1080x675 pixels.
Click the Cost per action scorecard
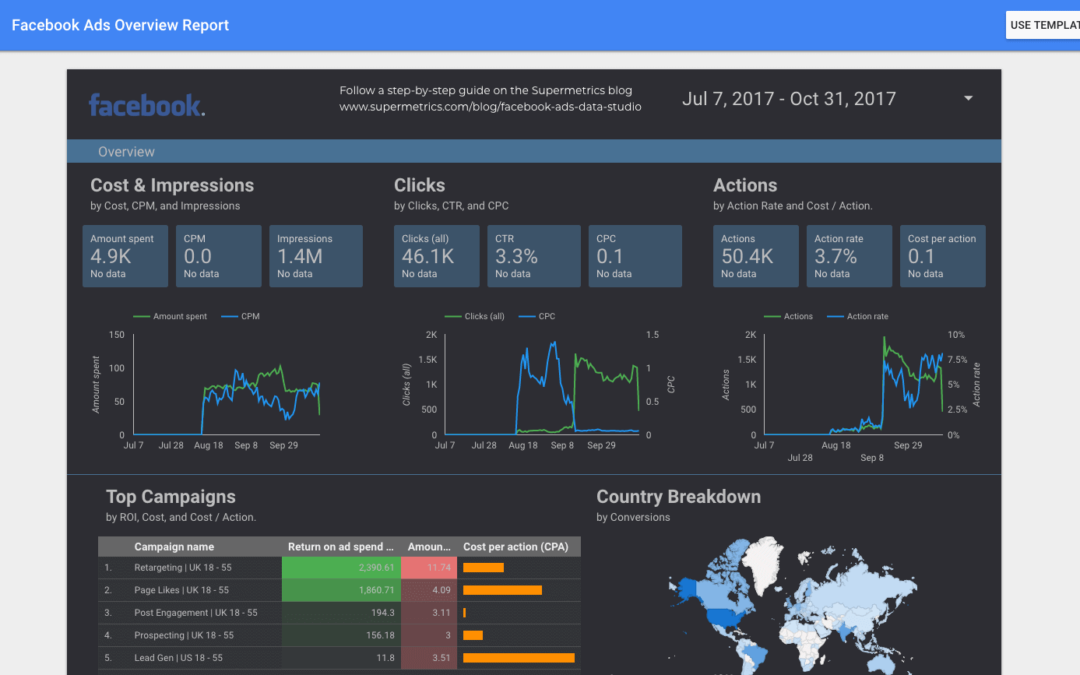[942, 256]
